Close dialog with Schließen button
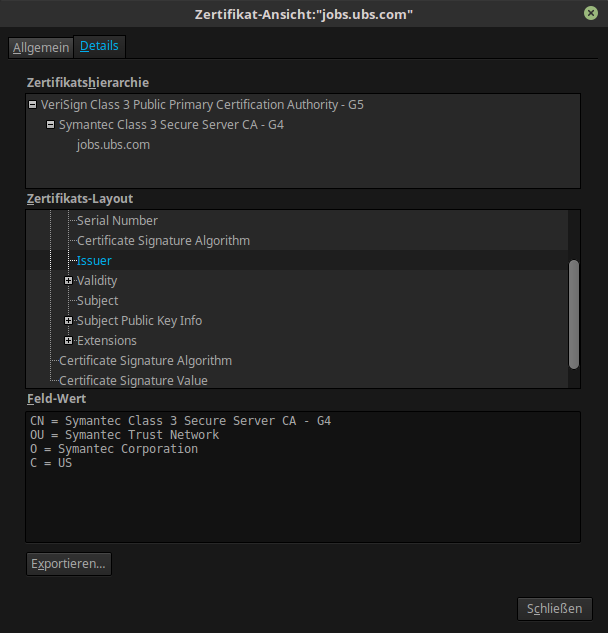Screen dimensions: 608x633 555,609
